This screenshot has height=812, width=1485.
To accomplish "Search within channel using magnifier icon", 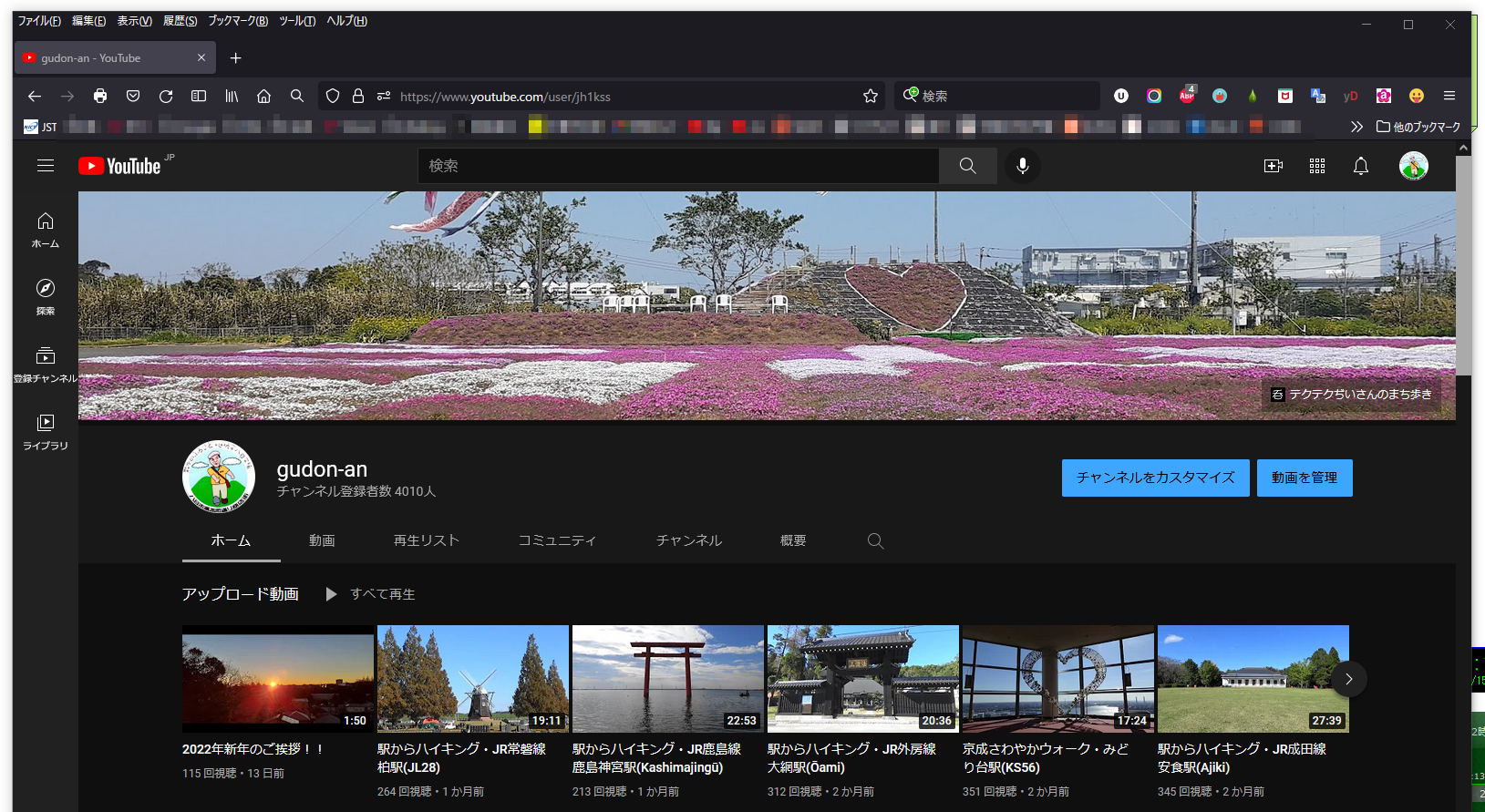I will pyautogui.click(x=875, y=541).
